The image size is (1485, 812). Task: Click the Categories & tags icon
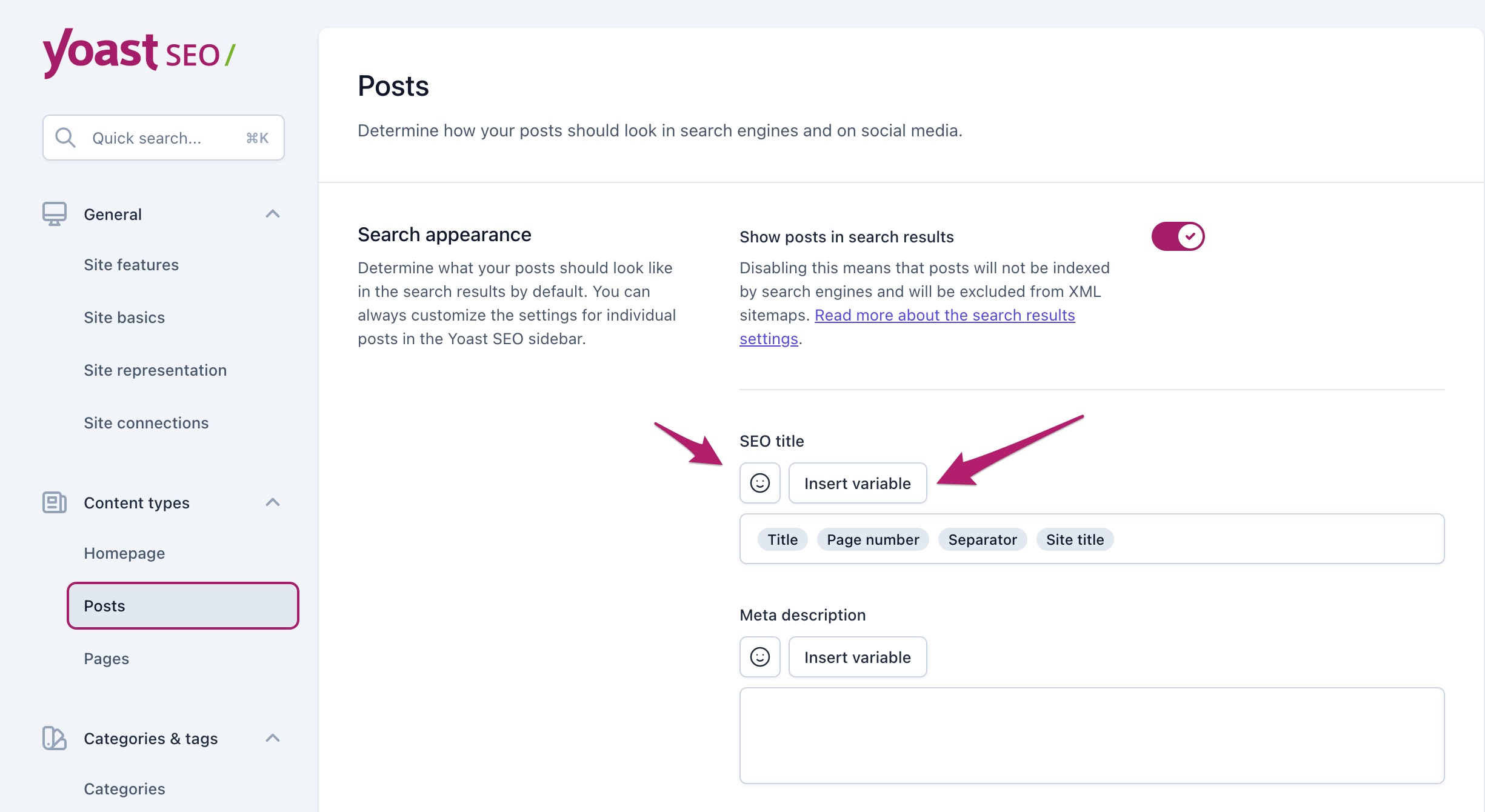54,737
